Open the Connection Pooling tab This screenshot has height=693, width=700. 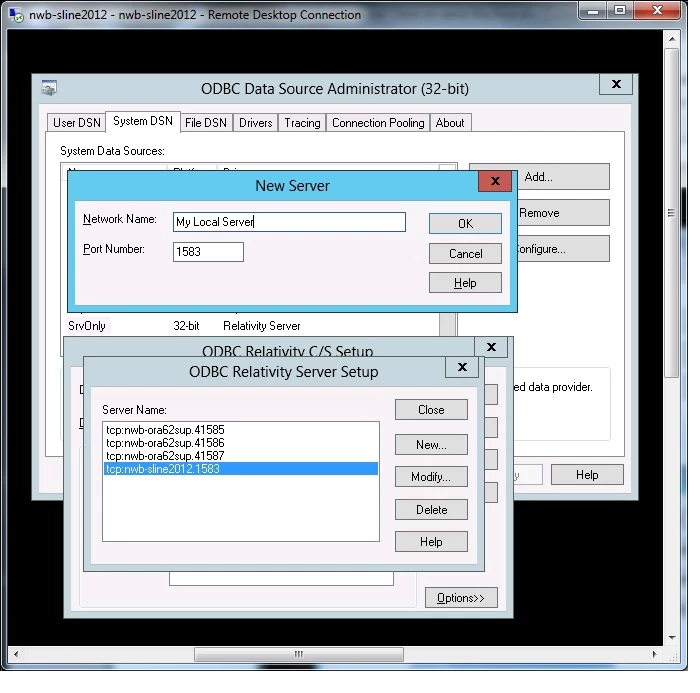pos(378,123)
